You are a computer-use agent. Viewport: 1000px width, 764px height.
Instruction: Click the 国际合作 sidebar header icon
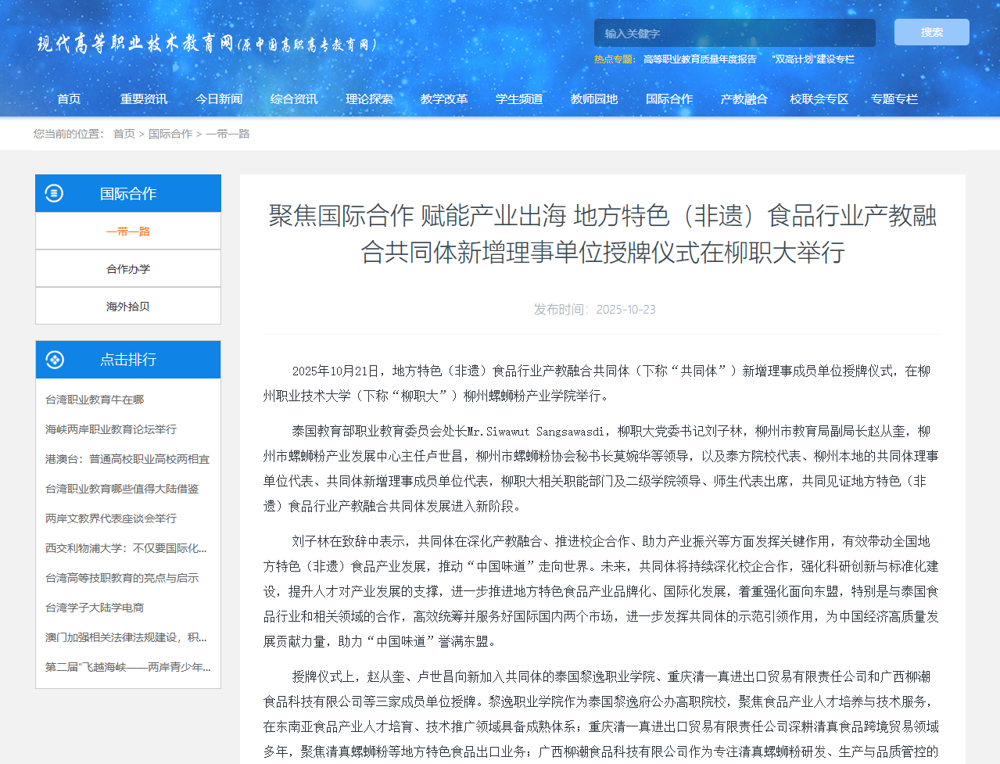click(55, 193)
